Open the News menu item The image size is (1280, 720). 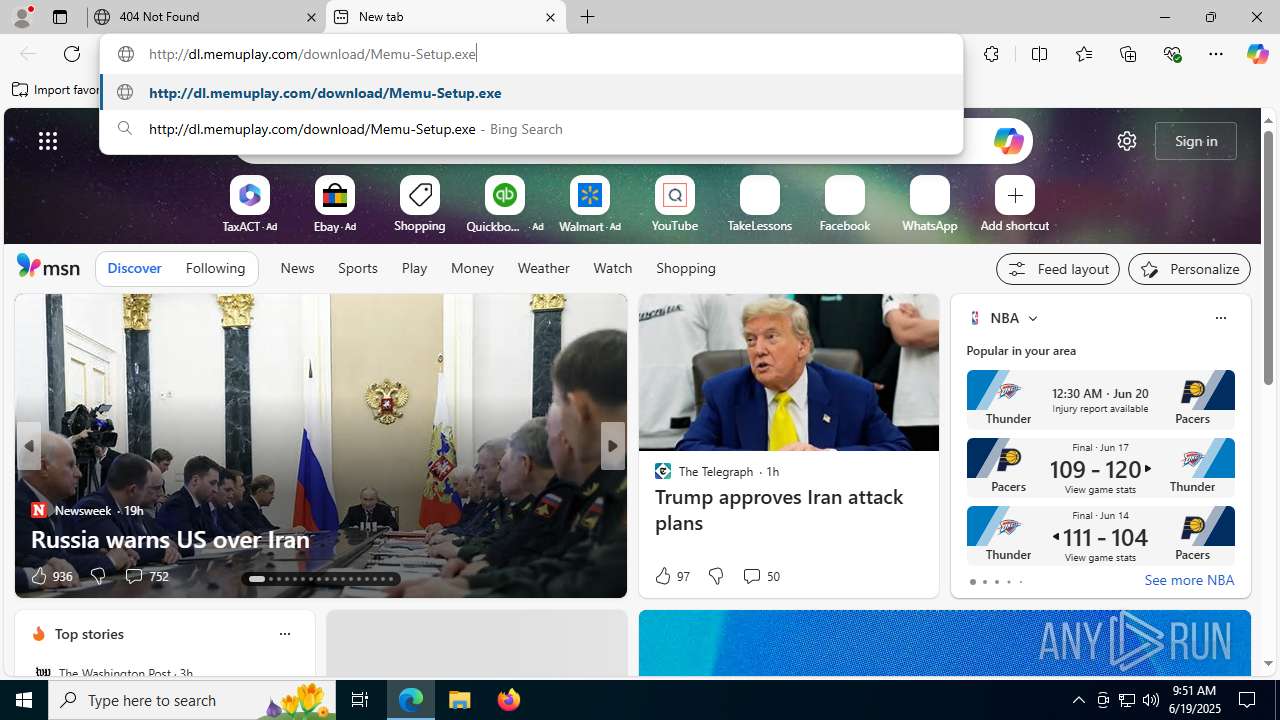tap(297, 268)
